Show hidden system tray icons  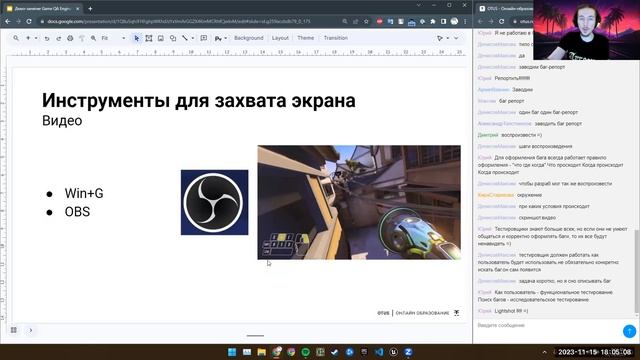coord(544,352)
